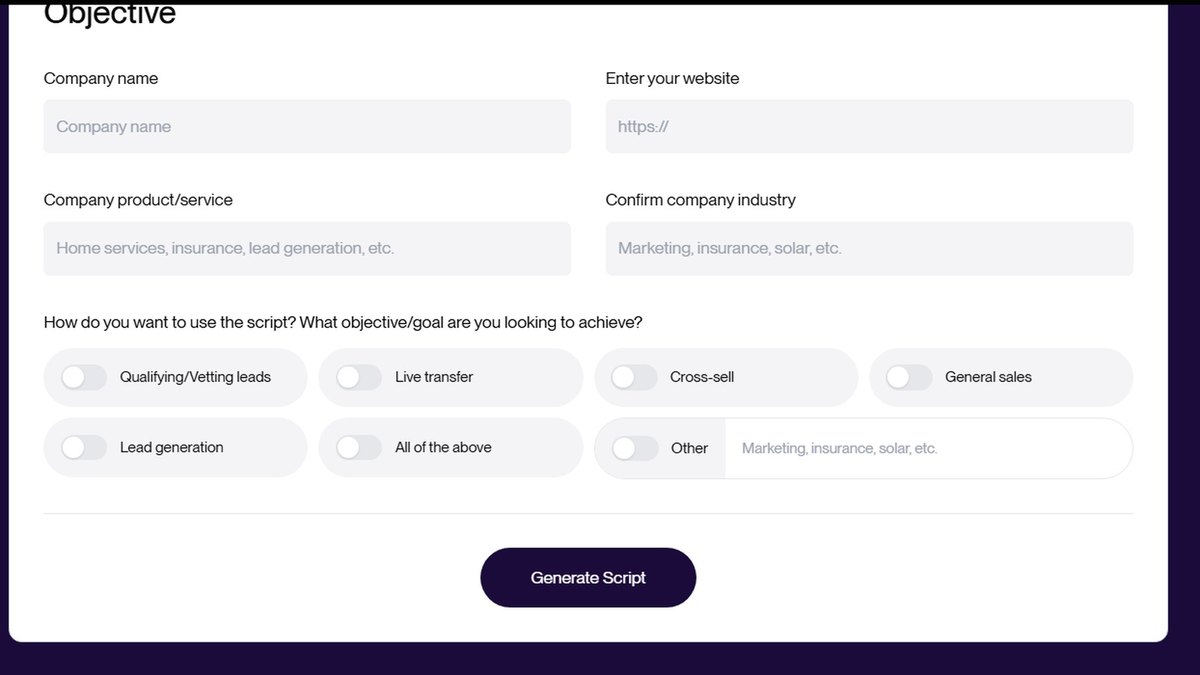
Task: Click the script objective question text
Action: [x=343, y=322]
